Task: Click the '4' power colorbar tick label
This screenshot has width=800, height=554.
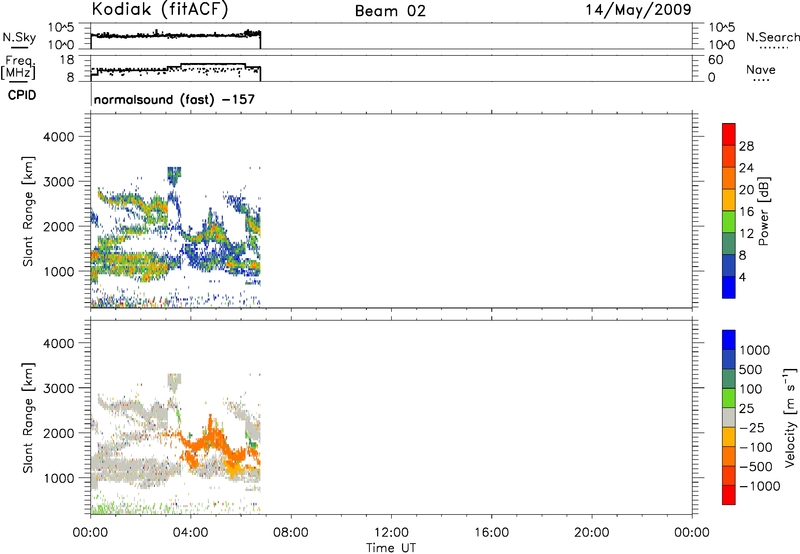Action: pos(742,277)
